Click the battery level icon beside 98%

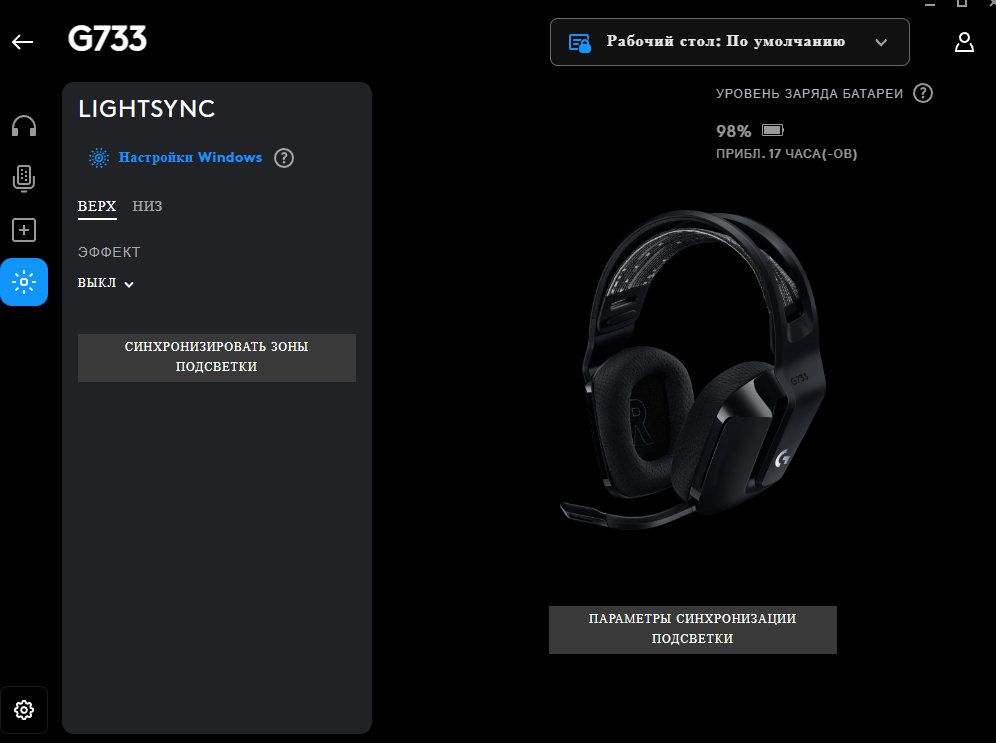click(773, 130)
